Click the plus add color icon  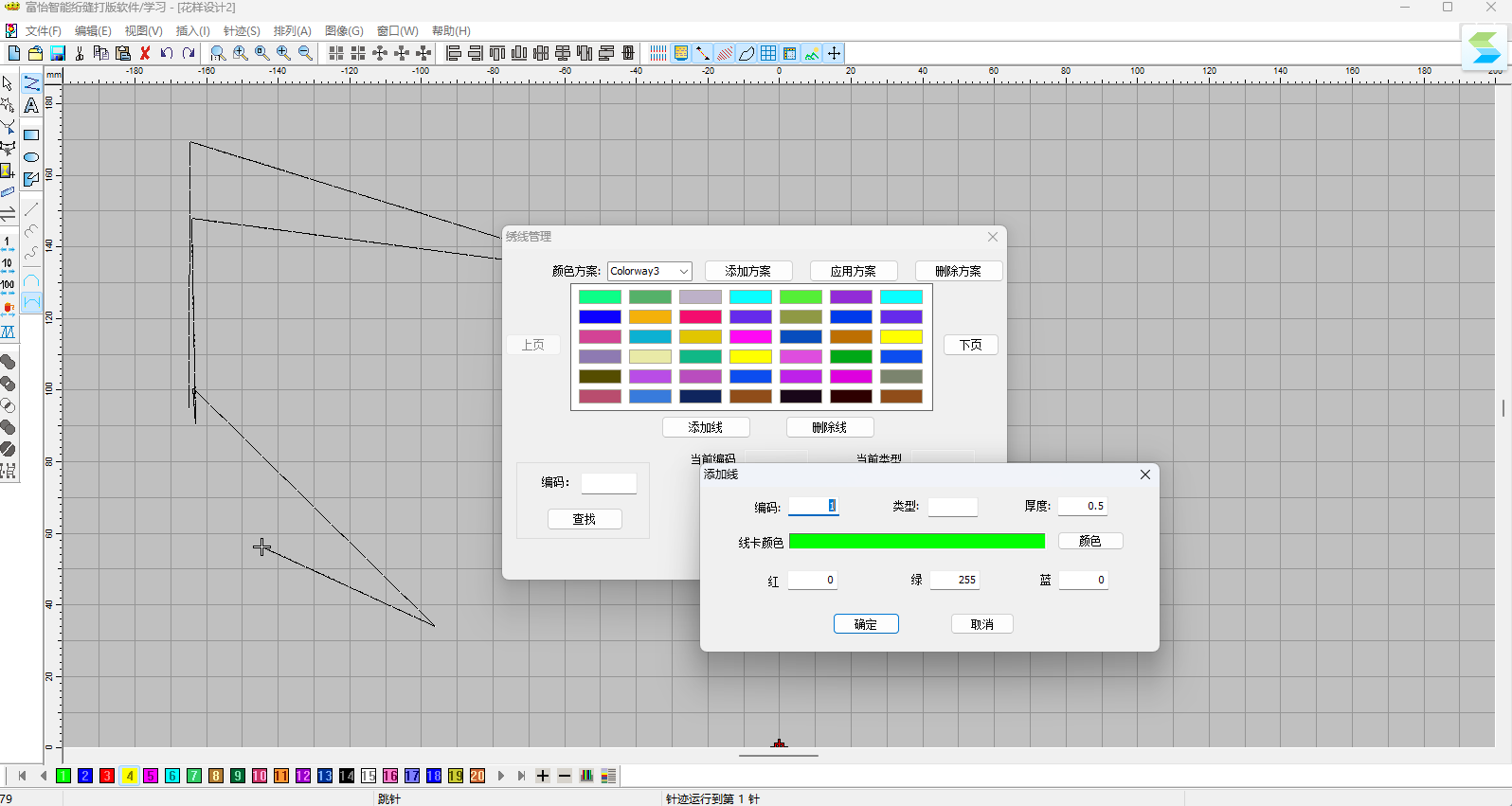pos(543,776)
